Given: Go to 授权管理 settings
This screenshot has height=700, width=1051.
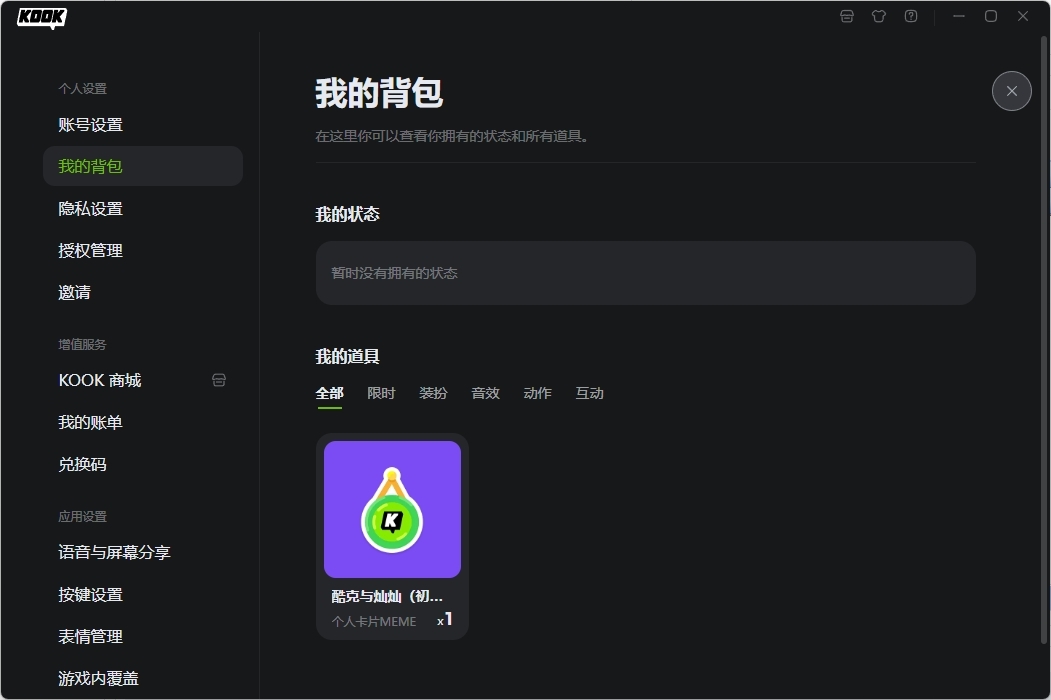Looking at the screenshot, I should 89,250.
